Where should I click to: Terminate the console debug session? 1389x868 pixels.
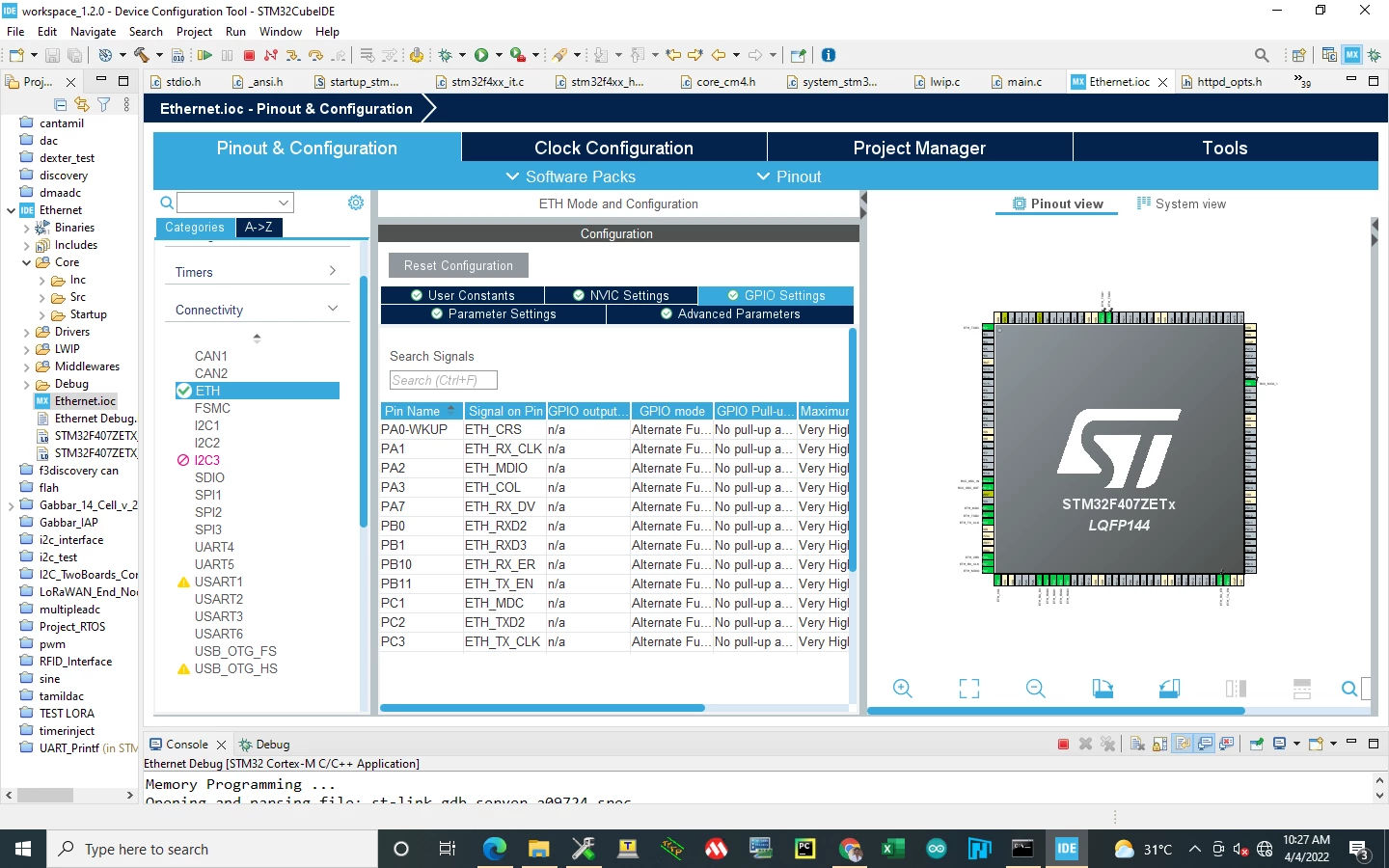pos(1063,745)
